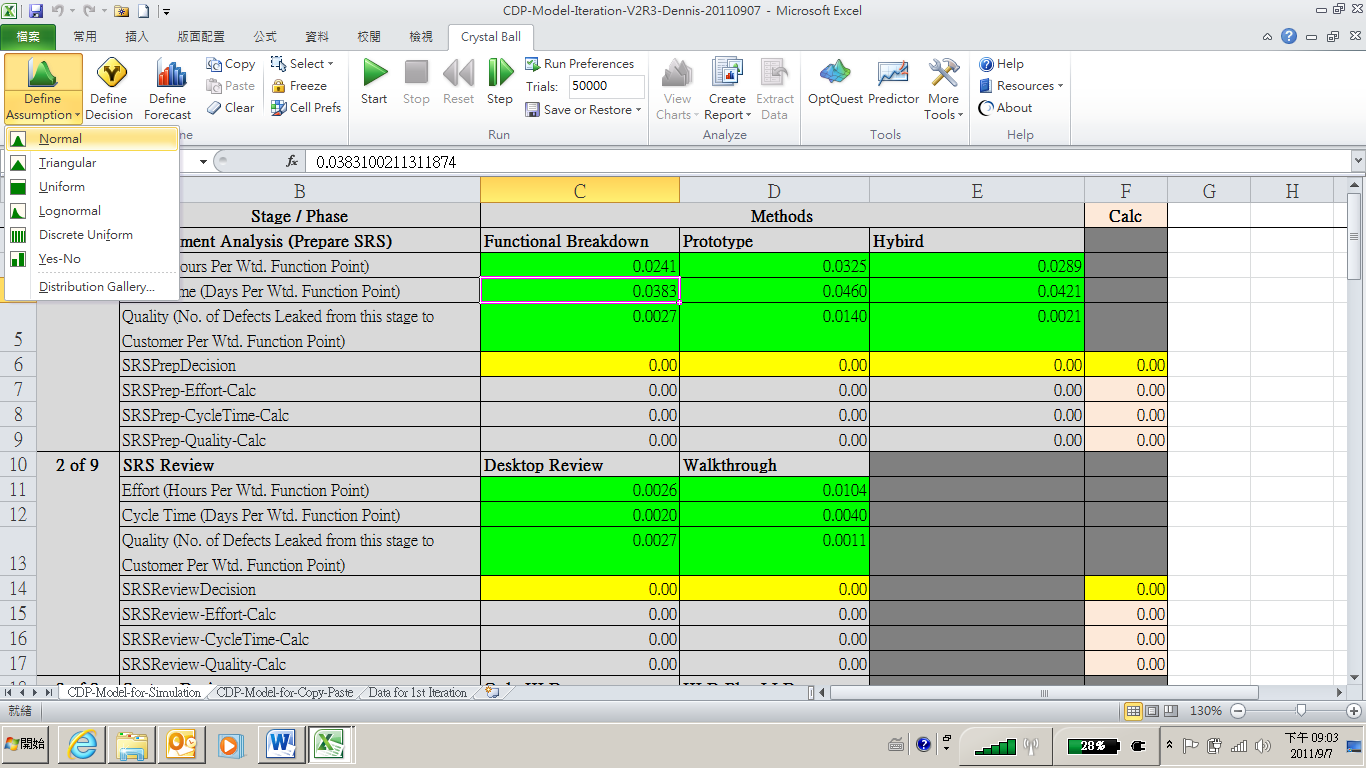Open Crystal Ball Help
Image resolution: width=1366 pixels, height=768 pixels.
tap(1001, 64)
